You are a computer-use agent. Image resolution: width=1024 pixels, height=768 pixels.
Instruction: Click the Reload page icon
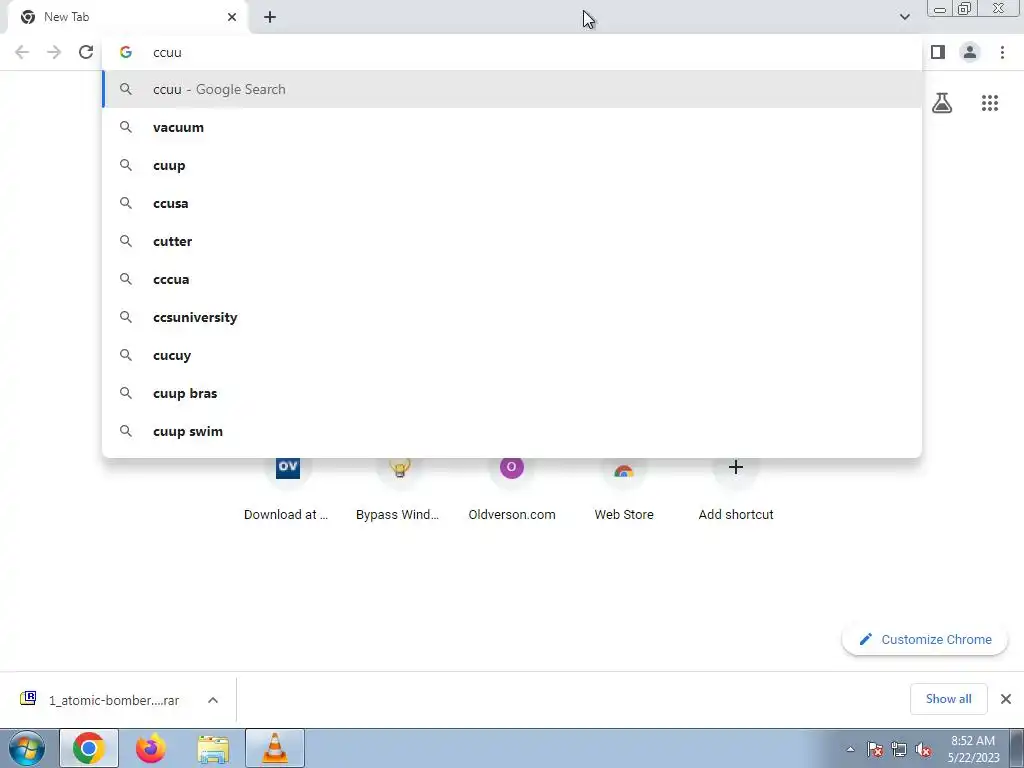pos(86,52)
